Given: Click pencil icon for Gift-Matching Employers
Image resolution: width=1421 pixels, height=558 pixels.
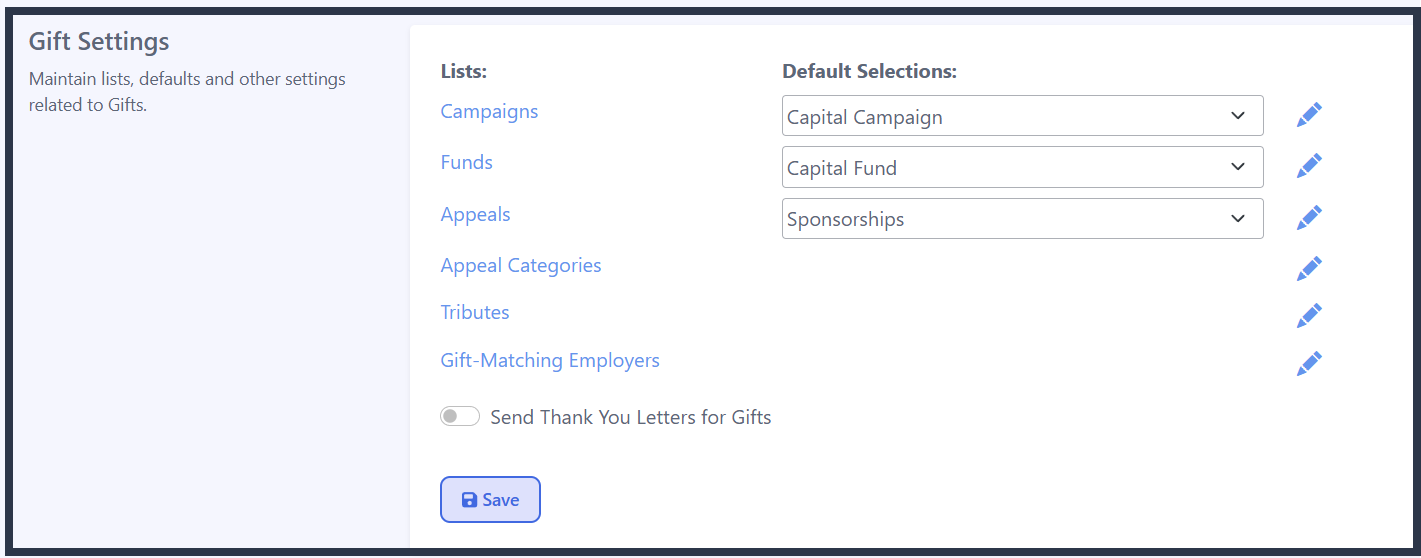Looking at the screenshot, I should pyautogui.click(x=1309, y=363).
